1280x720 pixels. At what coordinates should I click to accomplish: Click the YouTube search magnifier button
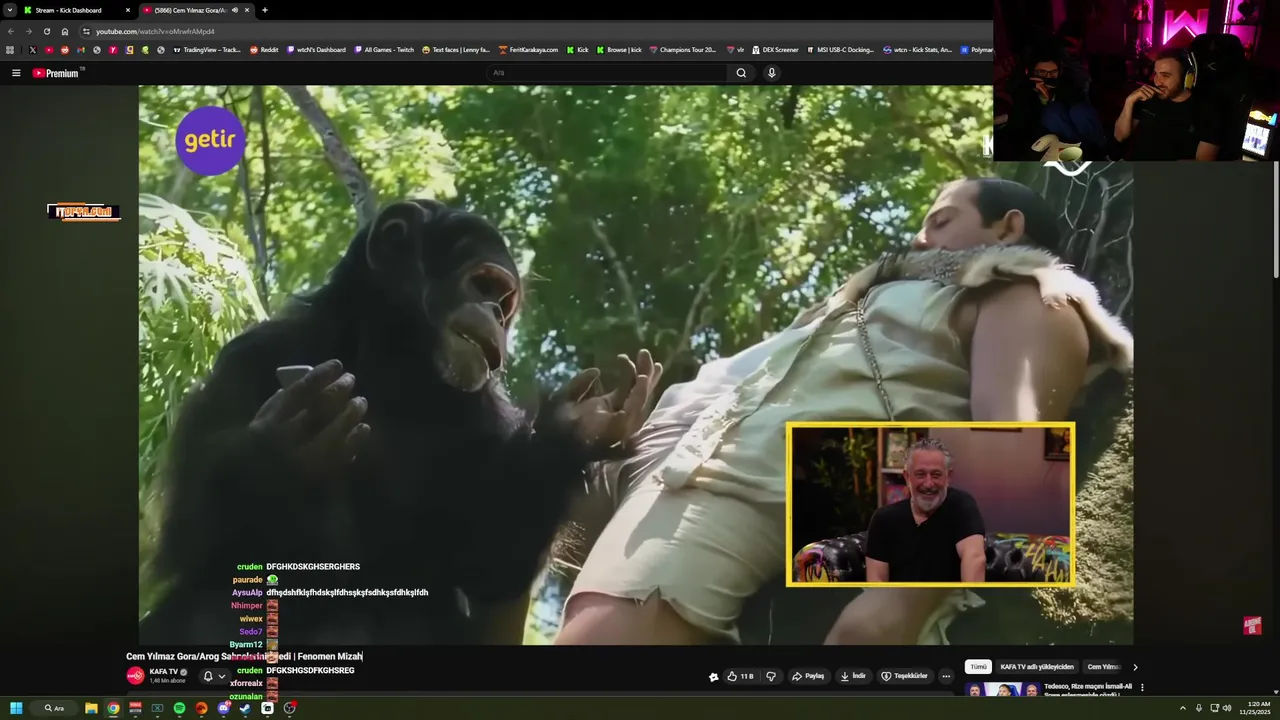(741, 73)
